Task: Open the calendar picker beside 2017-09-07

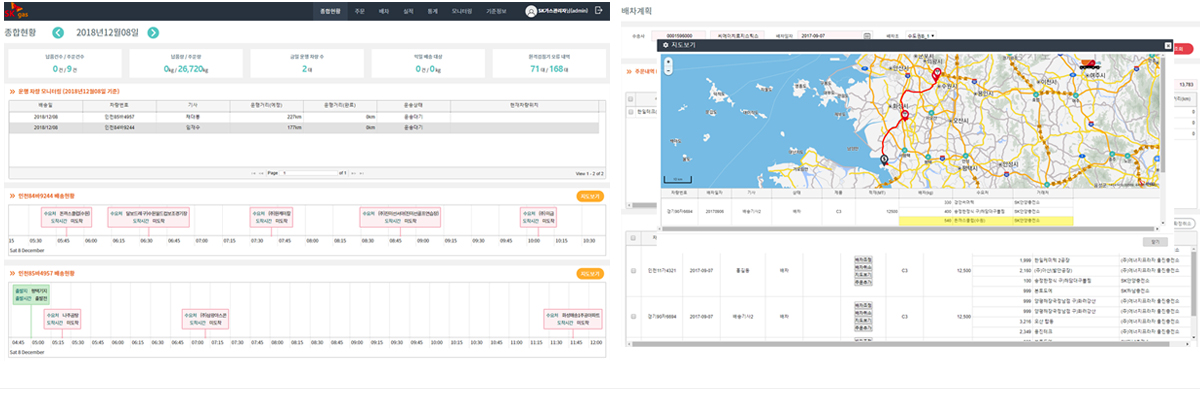Action: pyautogui.click(x=867, y=35)
